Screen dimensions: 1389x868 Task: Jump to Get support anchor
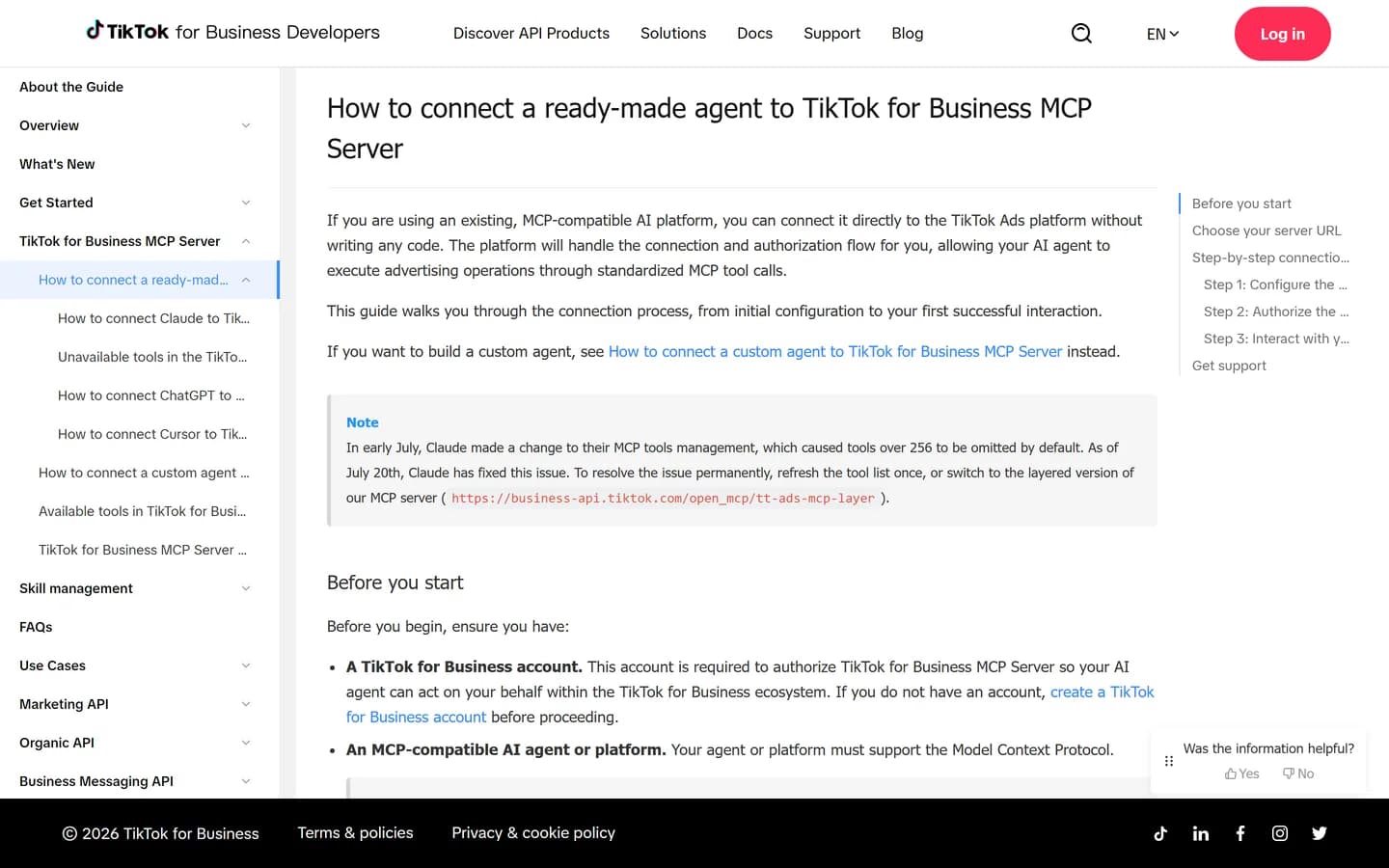pos(1229,366)
